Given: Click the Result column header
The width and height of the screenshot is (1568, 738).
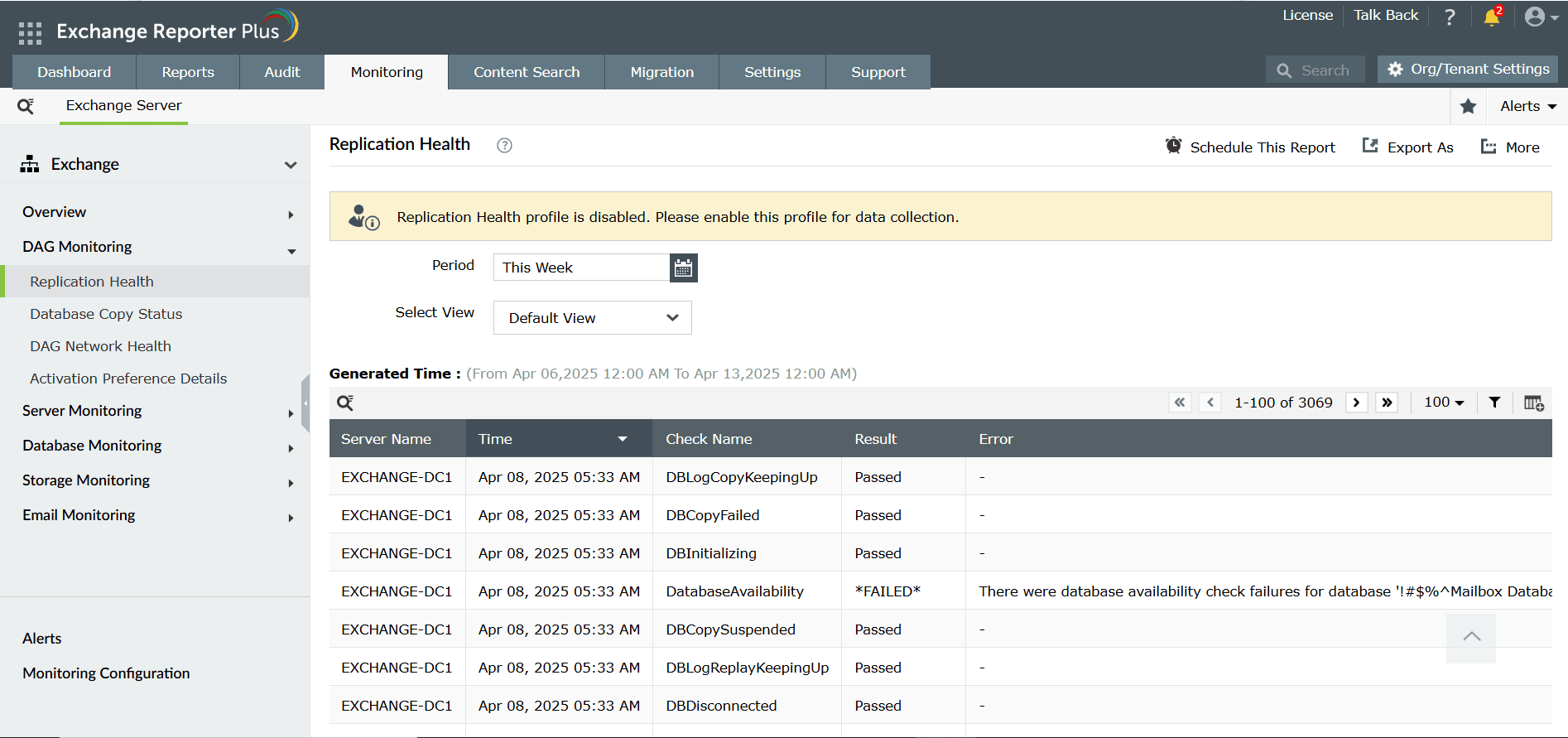Looking at the screenshot, I should pos(903,439).
